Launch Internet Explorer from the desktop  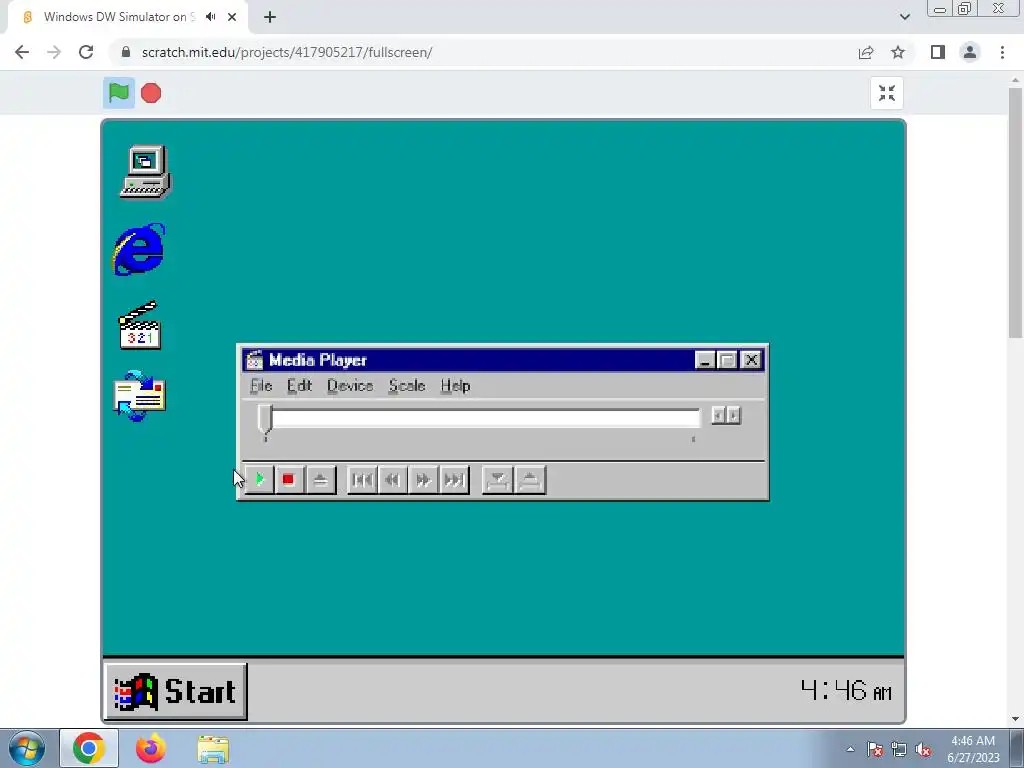pos(139,249)
